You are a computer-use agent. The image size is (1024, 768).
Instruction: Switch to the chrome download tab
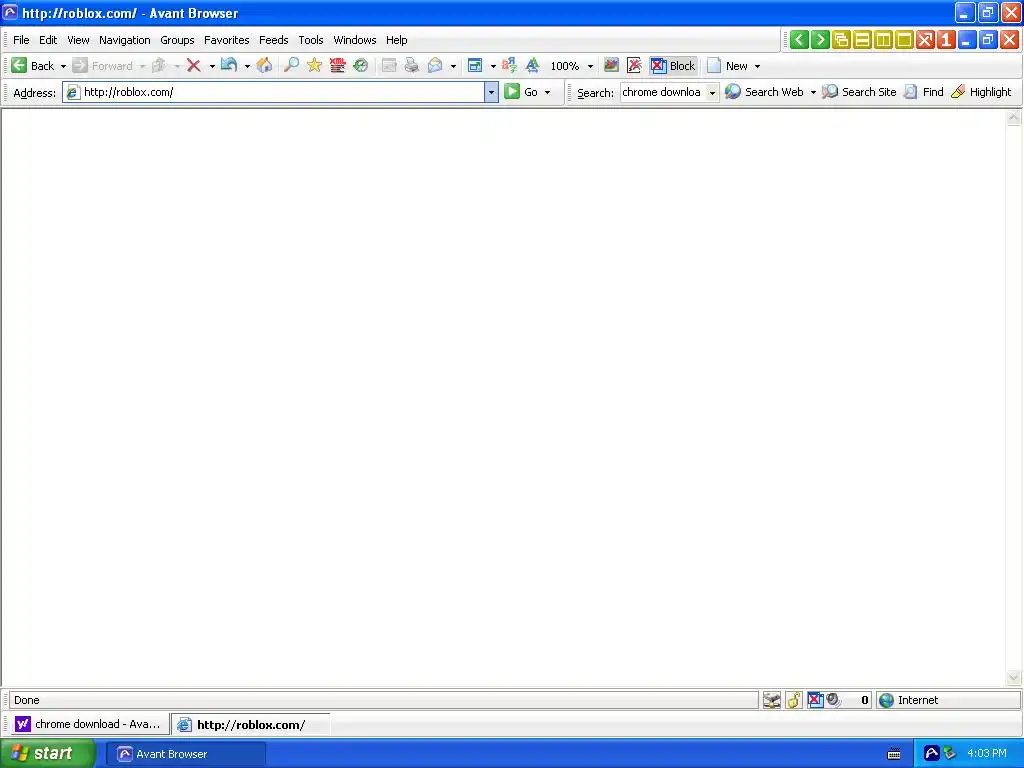[90, 724]
